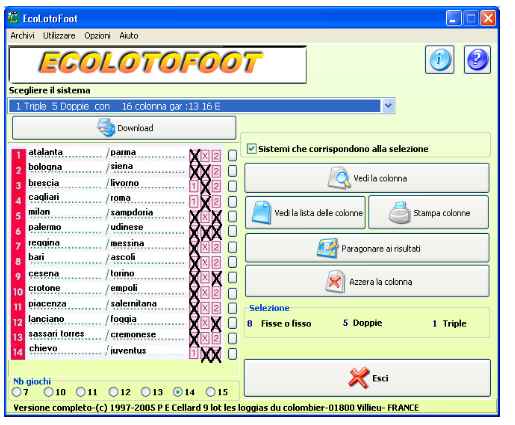The image size is (515, 425).
Task: Click Stampa colonne print button
Action: [429, 213]
